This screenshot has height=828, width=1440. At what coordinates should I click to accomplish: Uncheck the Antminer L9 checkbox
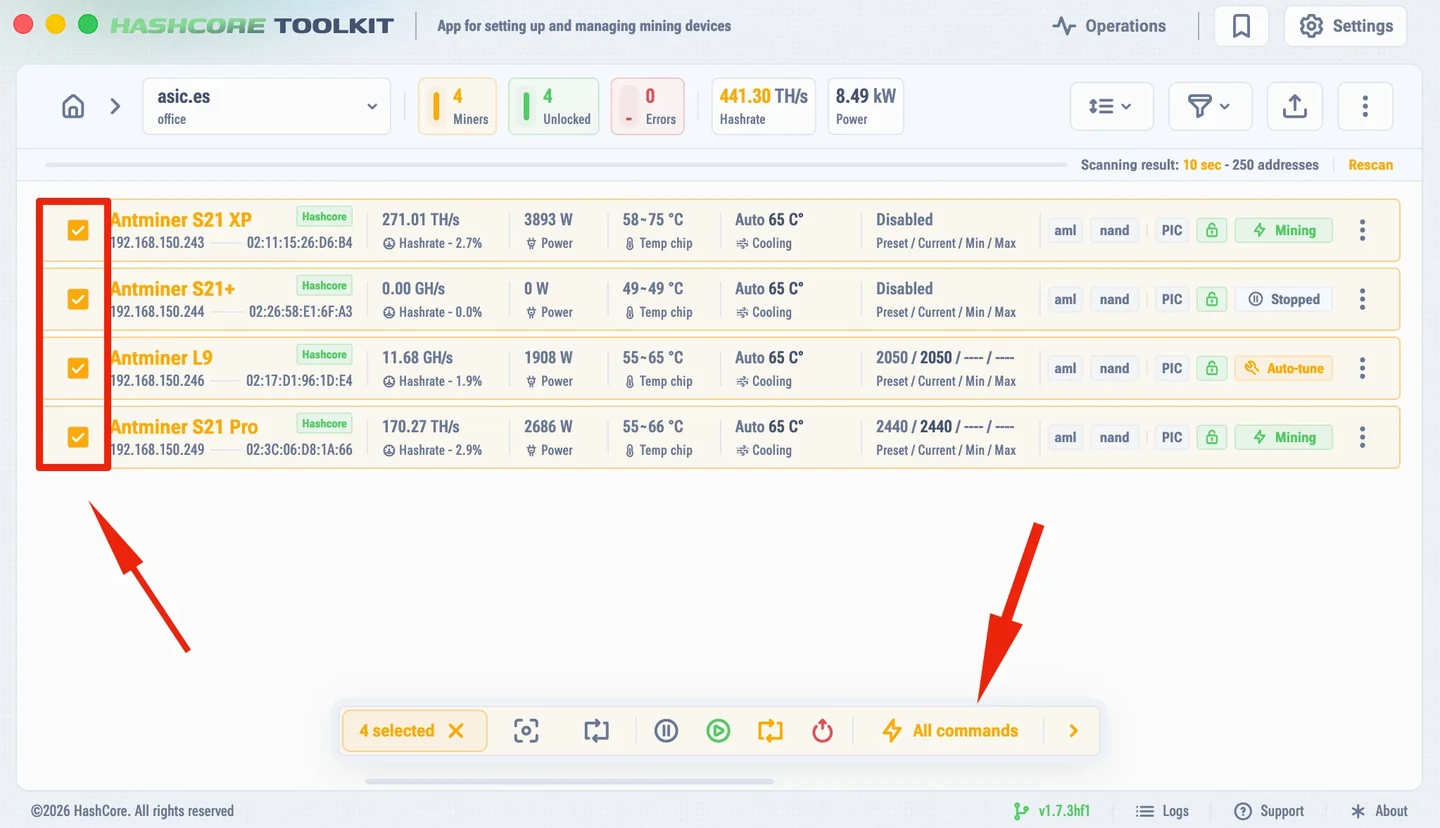(x=78, y=368)
